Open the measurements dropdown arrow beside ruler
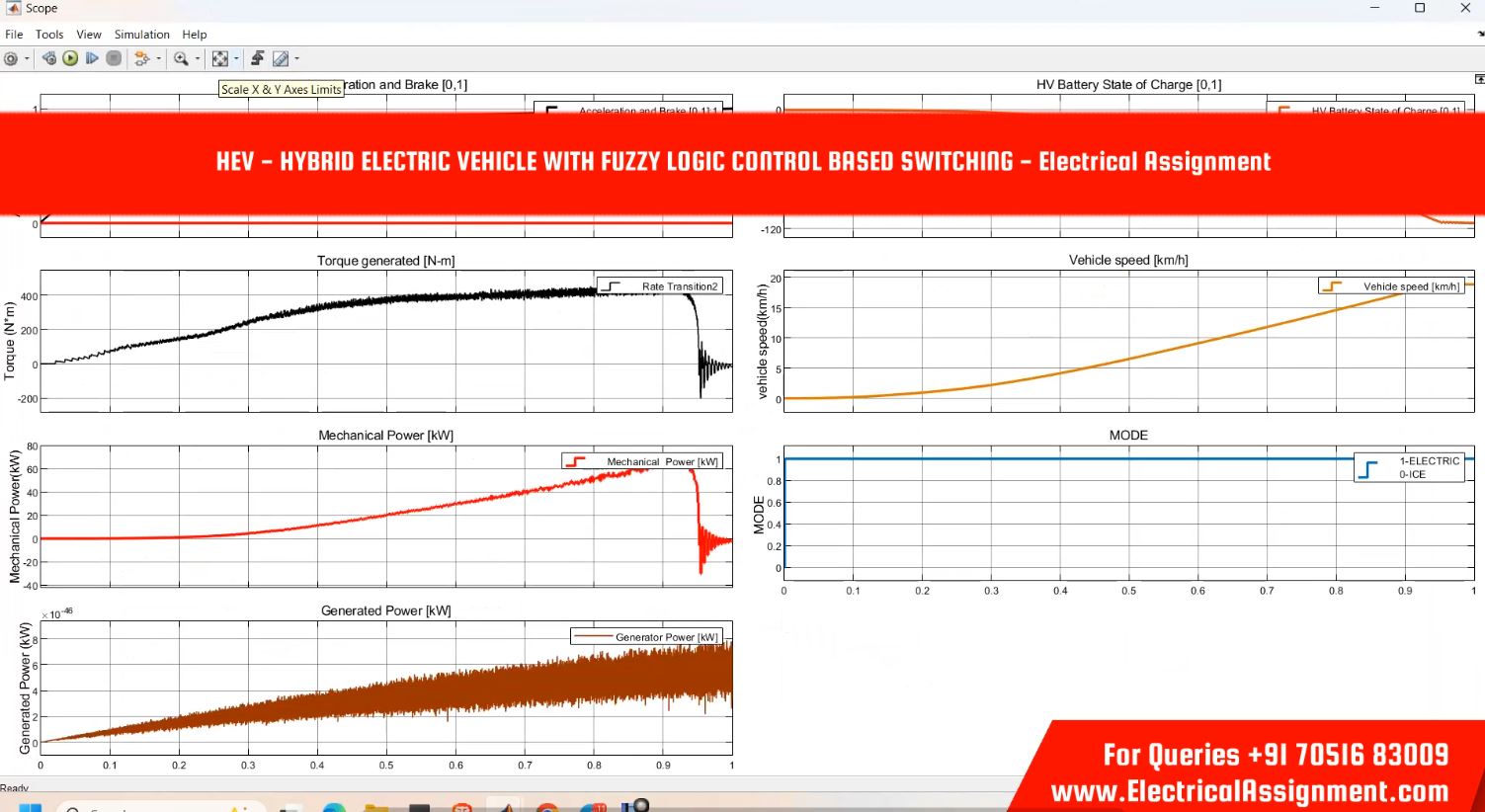The width and height of the screenshot is (1485, 812). click(x=296, y=59)
